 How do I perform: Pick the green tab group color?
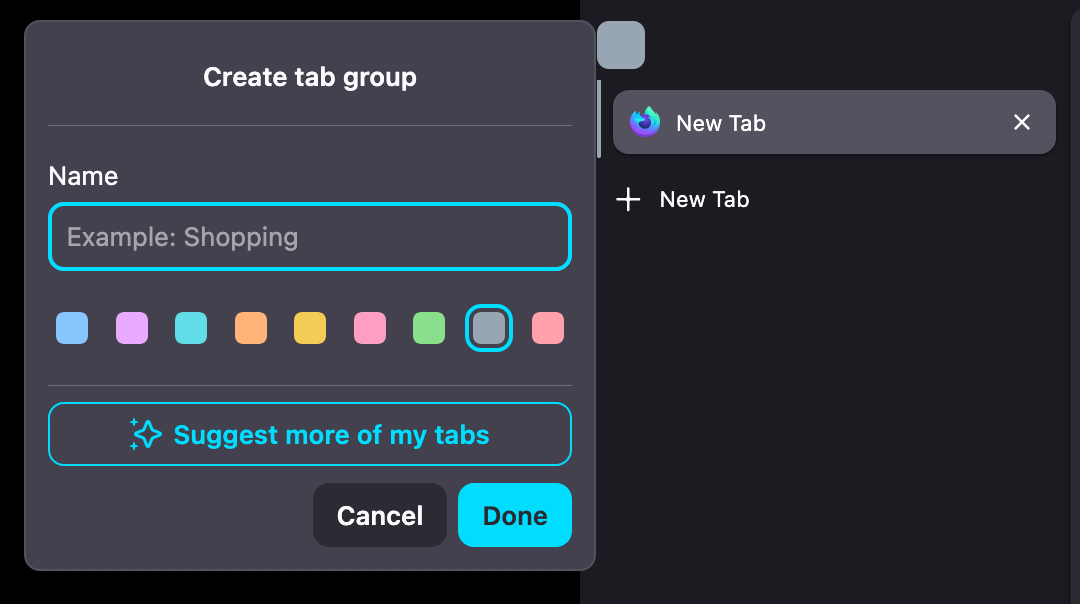pyautogui.click(x=429, y=328)
